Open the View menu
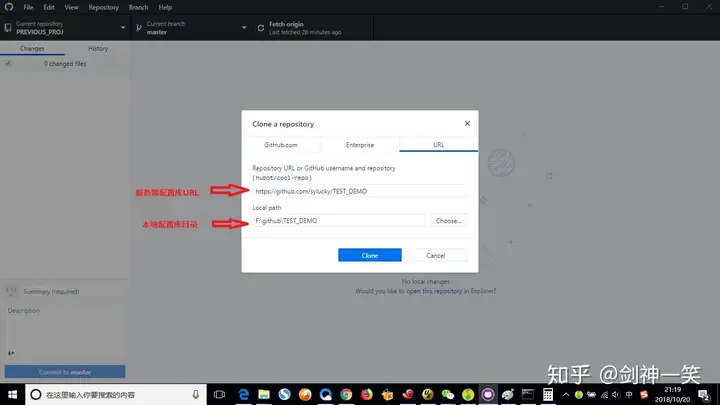 71,7
